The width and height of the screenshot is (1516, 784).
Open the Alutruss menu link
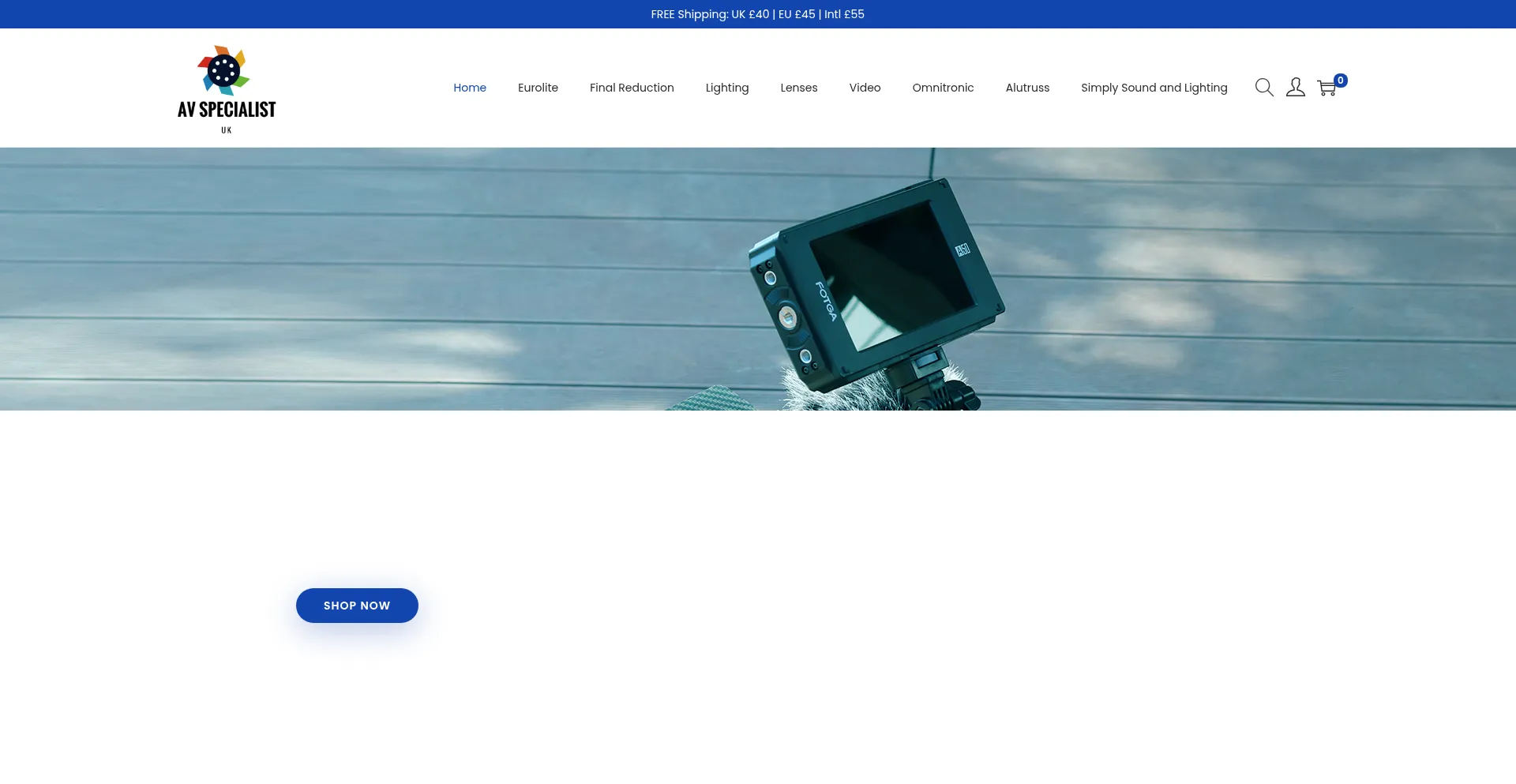(1027, 88)
